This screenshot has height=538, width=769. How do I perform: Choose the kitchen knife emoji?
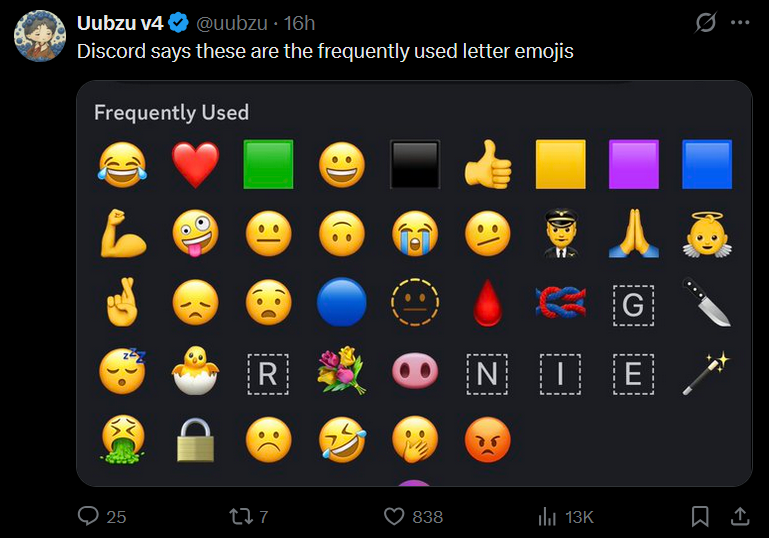[707, 302]
